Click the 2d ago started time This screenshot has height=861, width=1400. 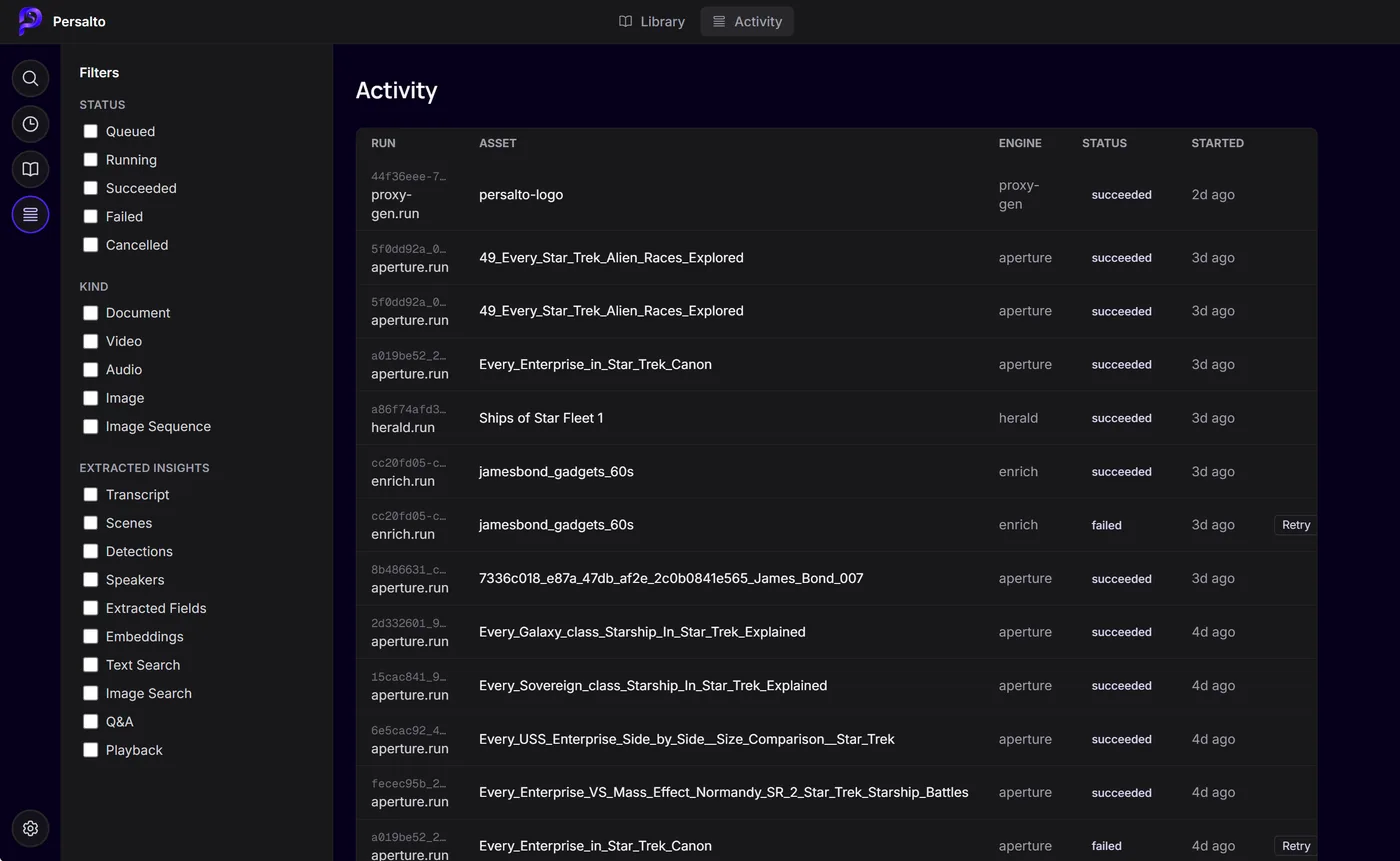(1212, 195)
